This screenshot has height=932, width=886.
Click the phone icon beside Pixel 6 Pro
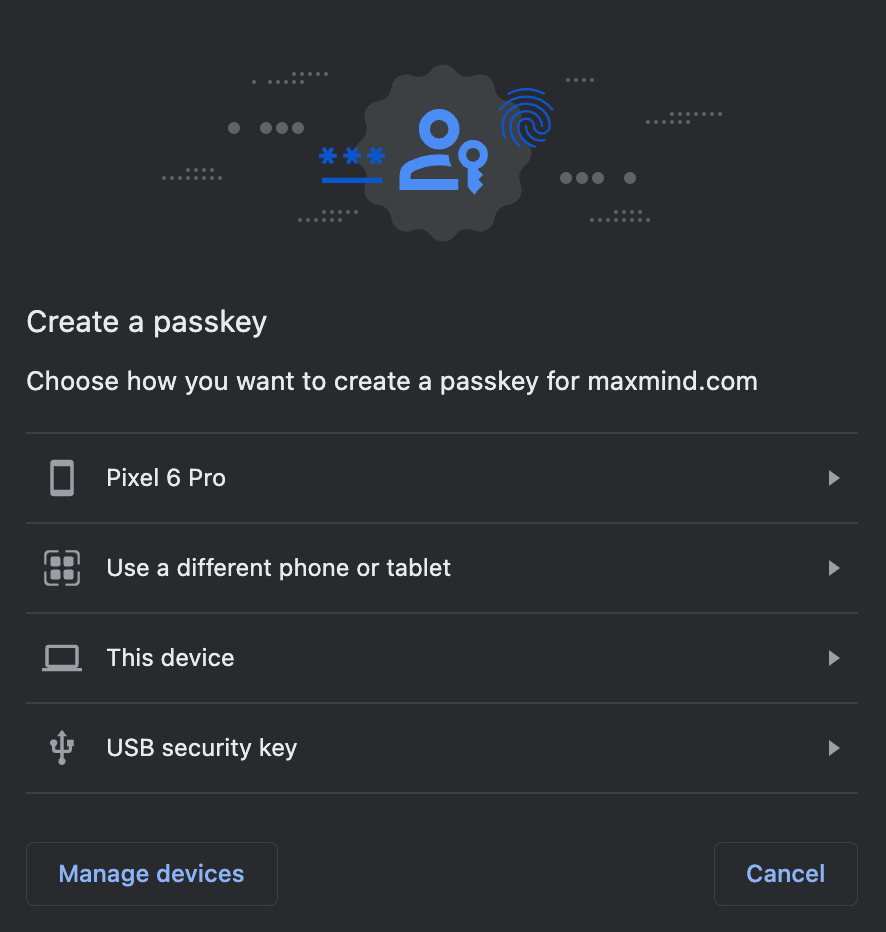tap(62, 478)
